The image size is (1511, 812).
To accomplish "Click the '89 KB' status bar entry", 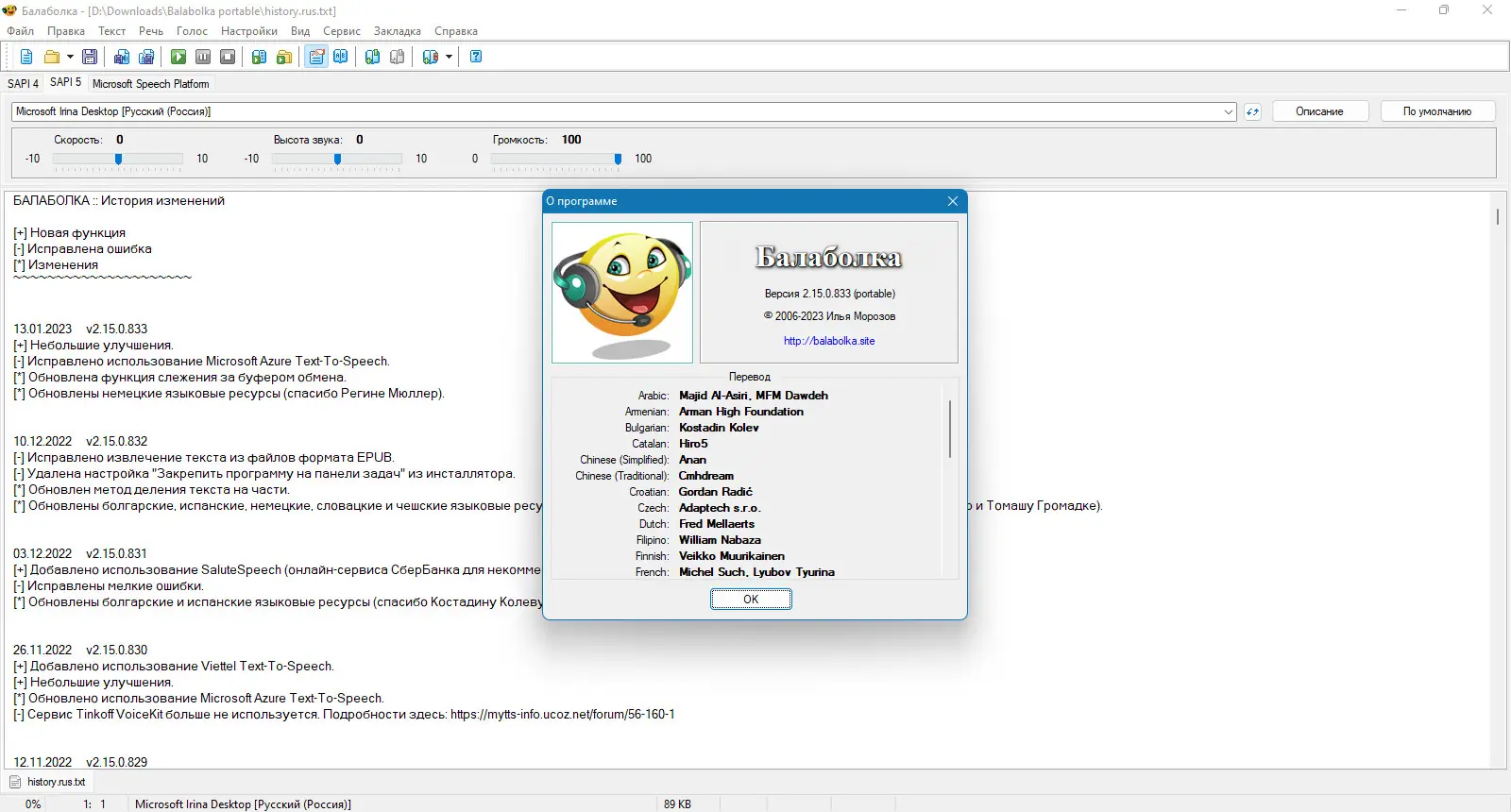I will (x=677, y=804).
